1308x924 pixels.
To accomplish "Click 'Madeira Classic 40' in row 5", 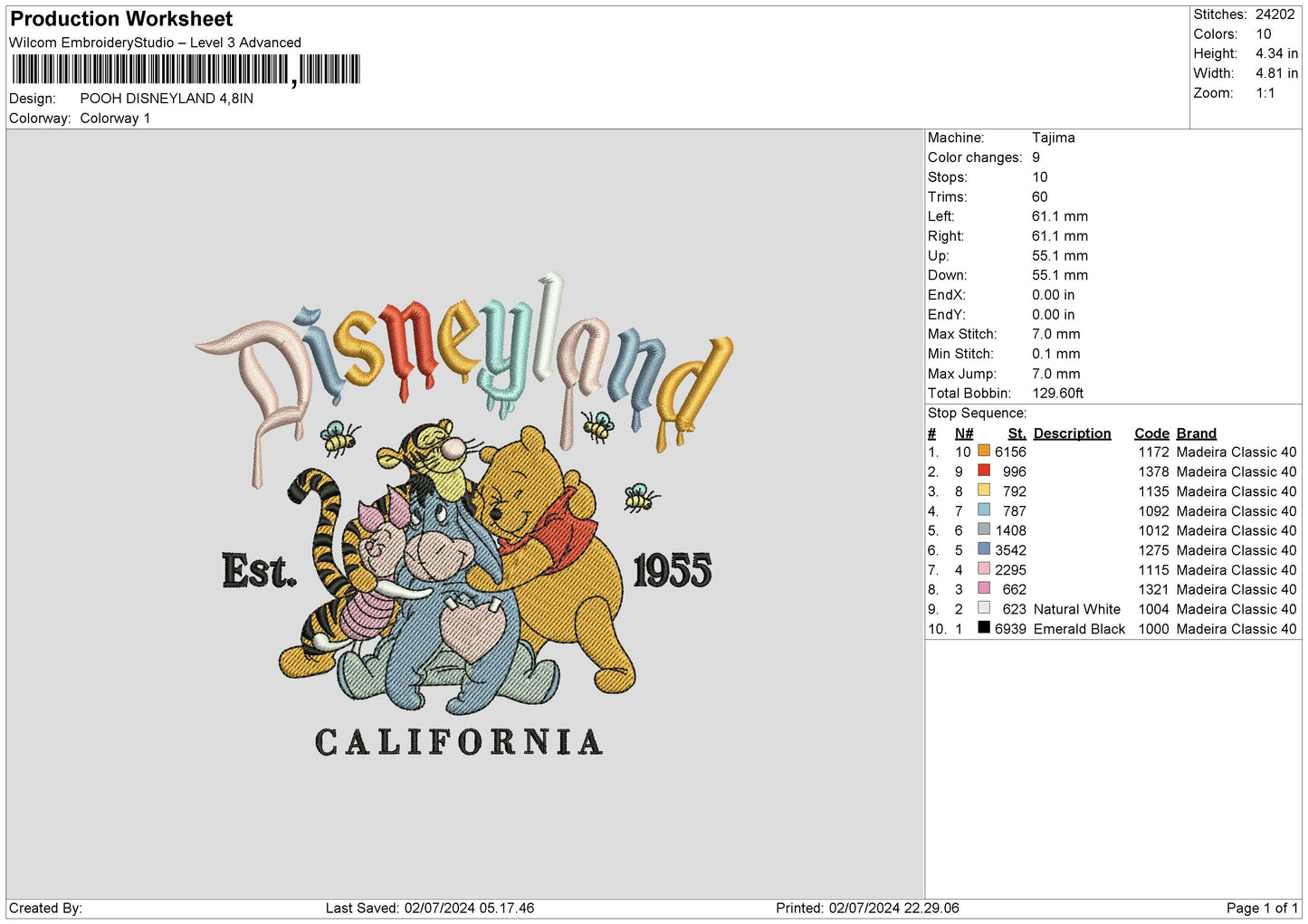I will click(1236, 531).
